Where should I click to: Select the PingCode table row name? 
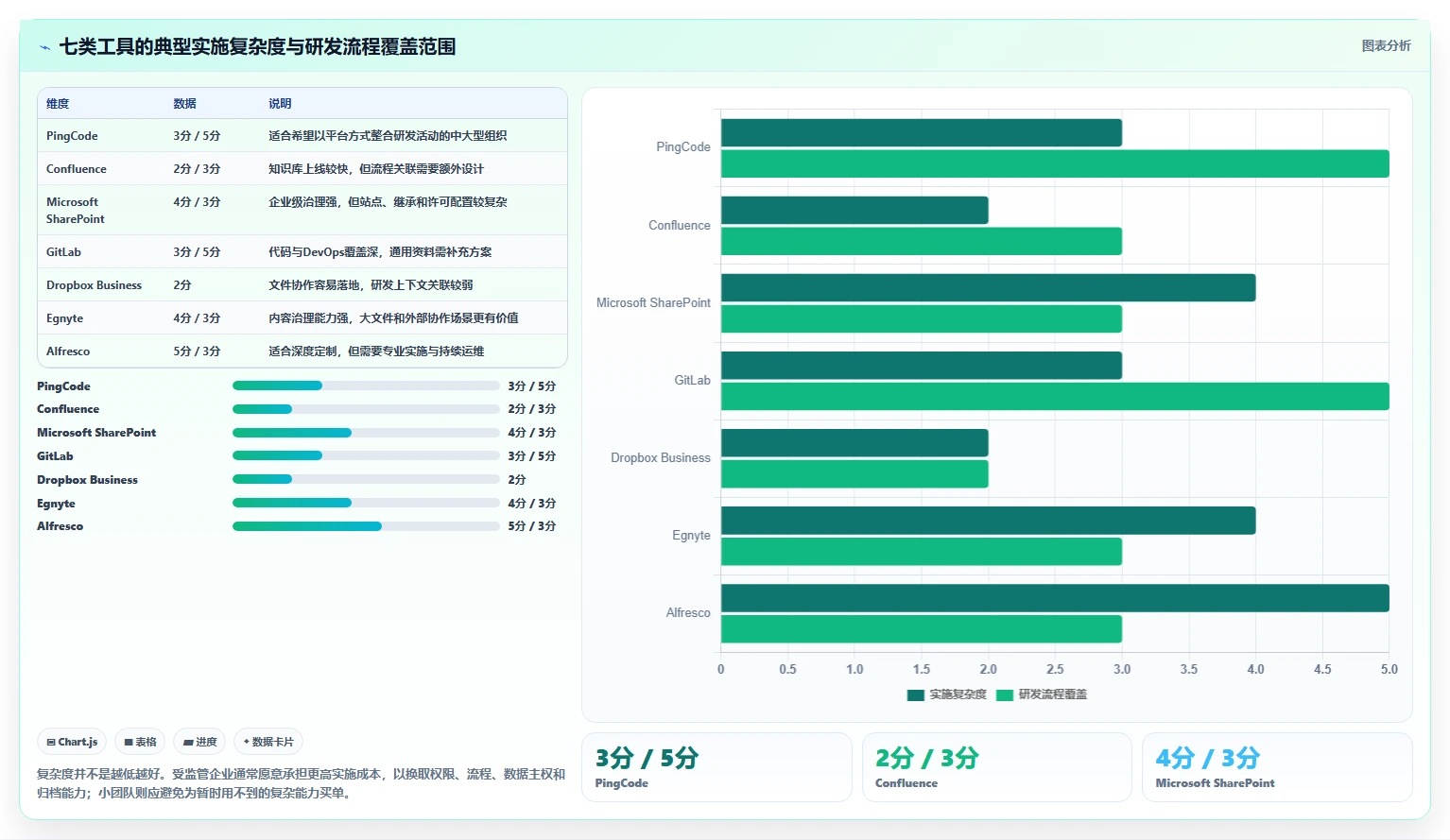(x=72, y=136)
